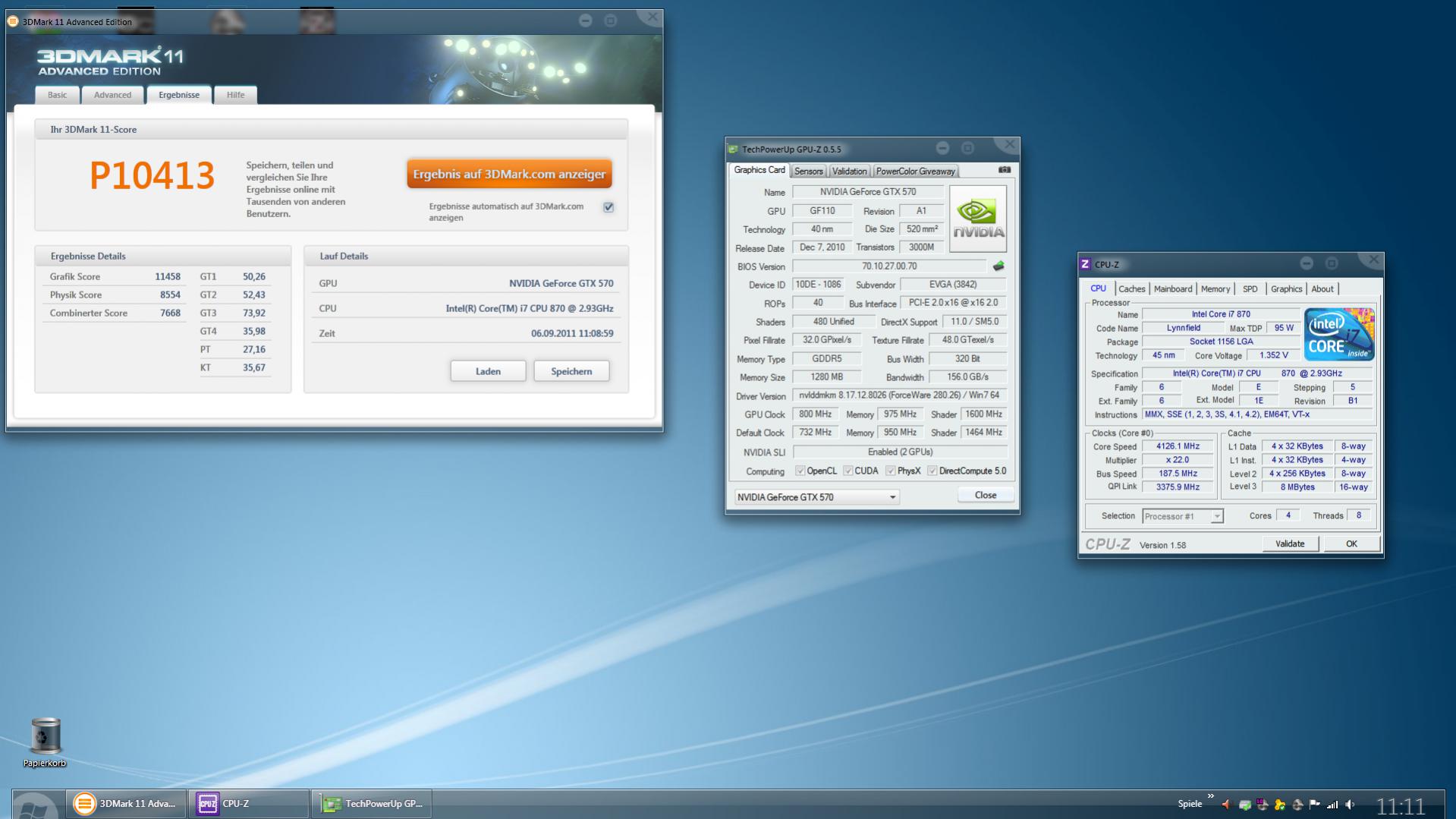Click the BIOS save chip icon in GPU-Z
Screen dimensions: 1456x819
[998, 266]
